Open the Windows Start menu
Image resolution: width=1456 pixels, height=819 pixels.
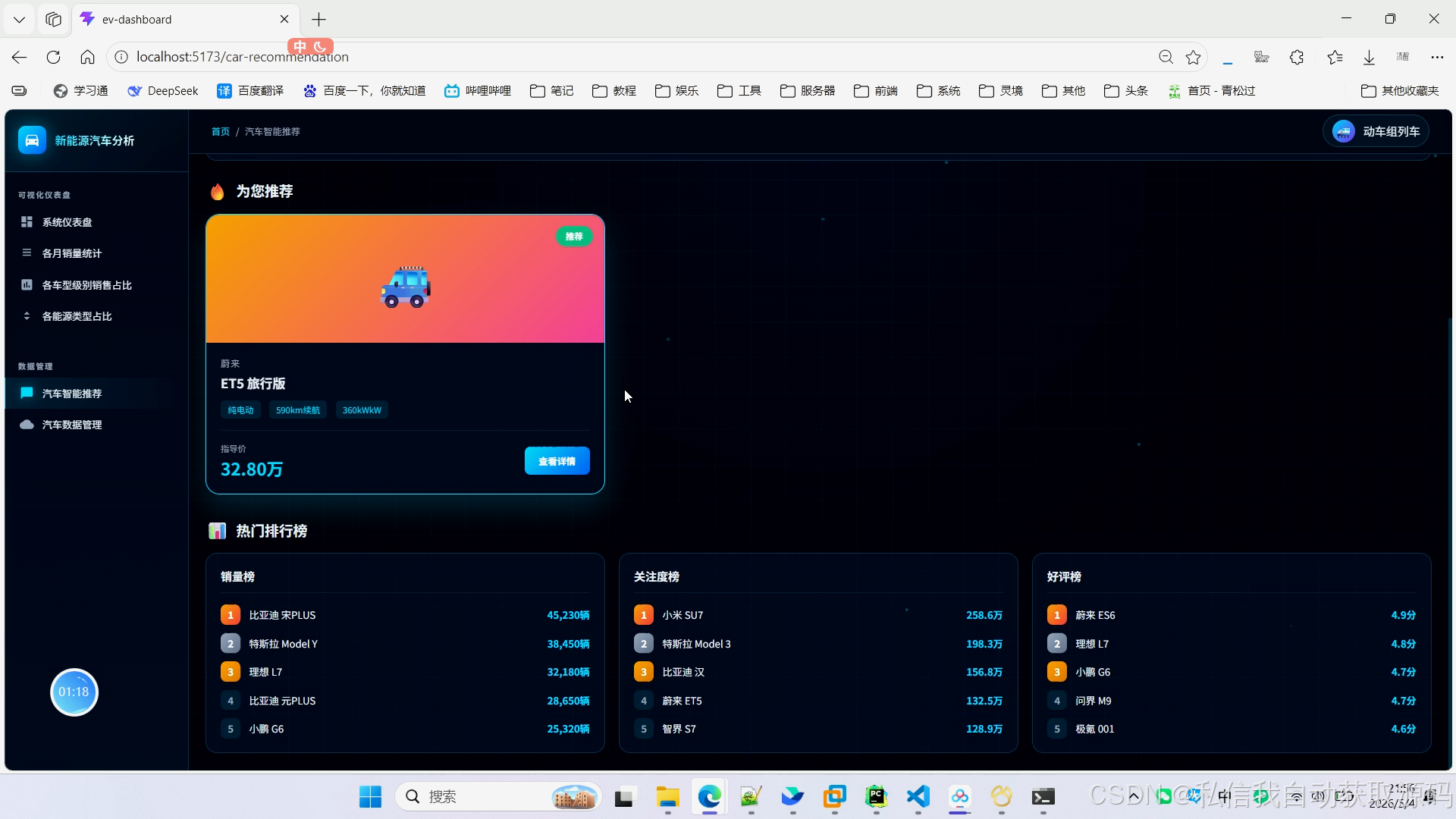[370, 796]
